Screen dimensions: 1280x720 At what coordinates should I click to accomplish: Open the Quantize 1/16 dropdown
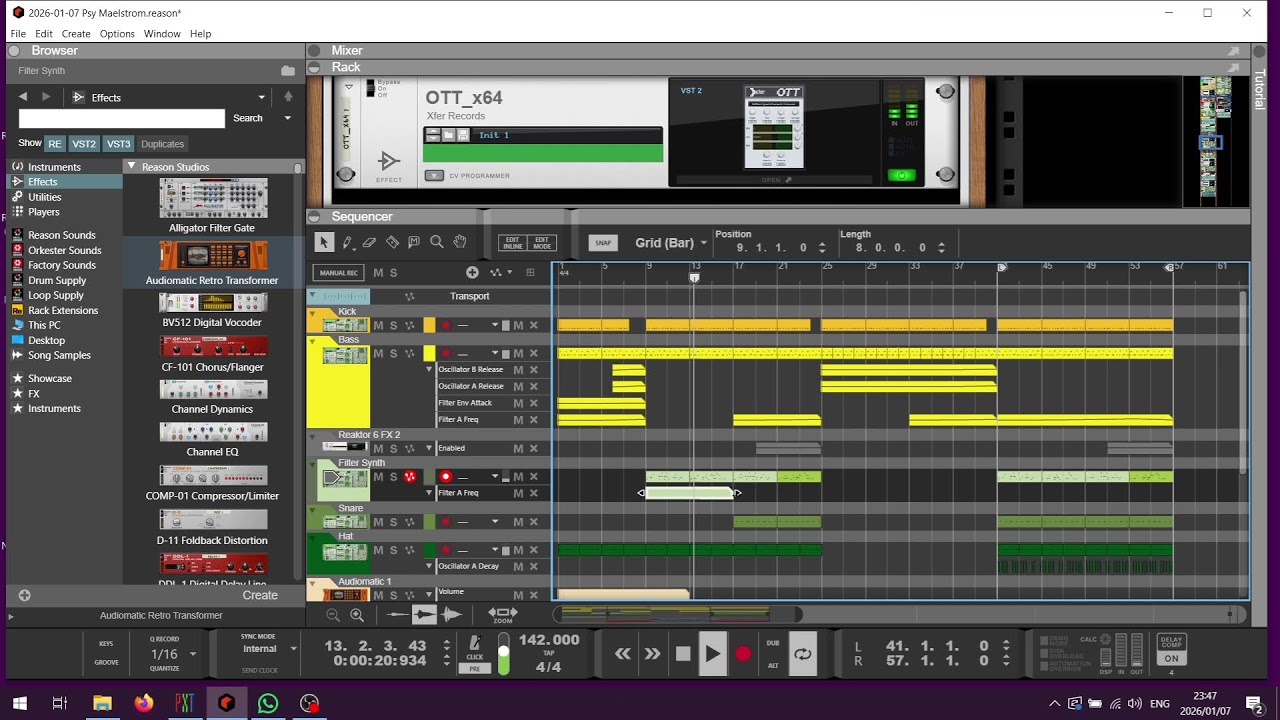(193, 654)
